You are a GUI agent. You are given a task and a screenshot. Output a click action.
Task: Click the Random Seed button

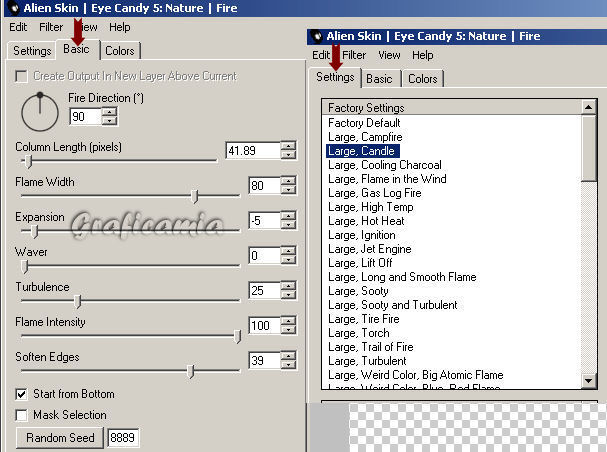60,438
